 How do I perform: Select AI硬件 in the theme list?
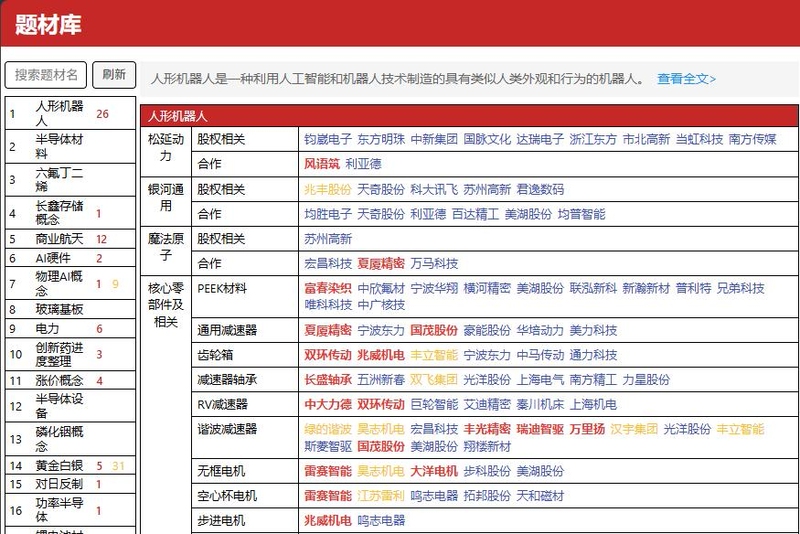(70, 258)
